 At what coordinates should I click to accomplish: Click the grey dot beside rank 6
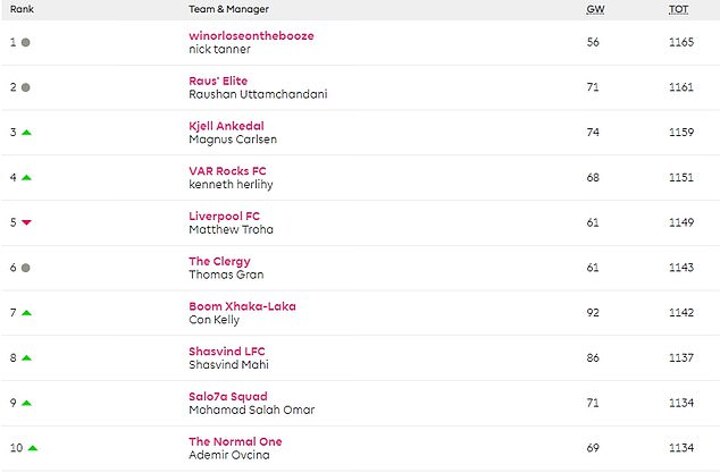pyautogui.click(x=26, y=268)
